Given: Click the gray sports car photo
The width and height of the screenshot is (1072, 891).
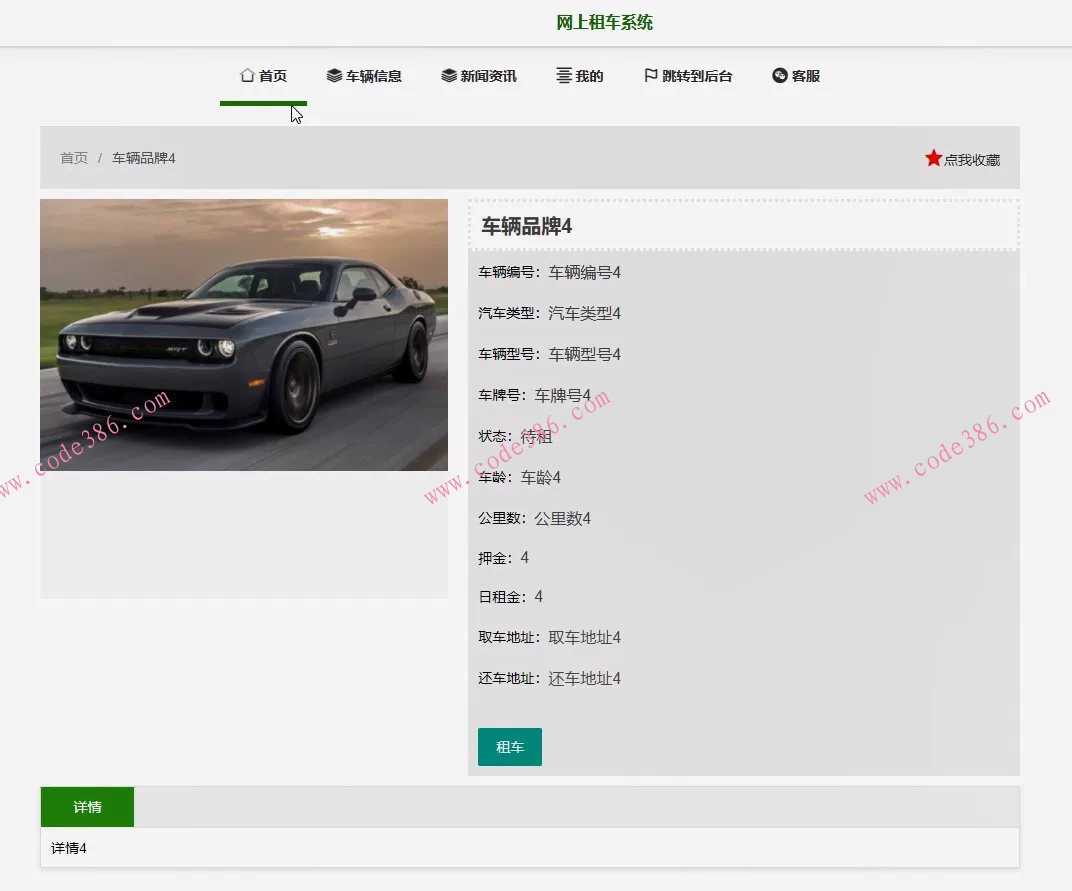Looking at the screenshot, I should click(243, 334).
